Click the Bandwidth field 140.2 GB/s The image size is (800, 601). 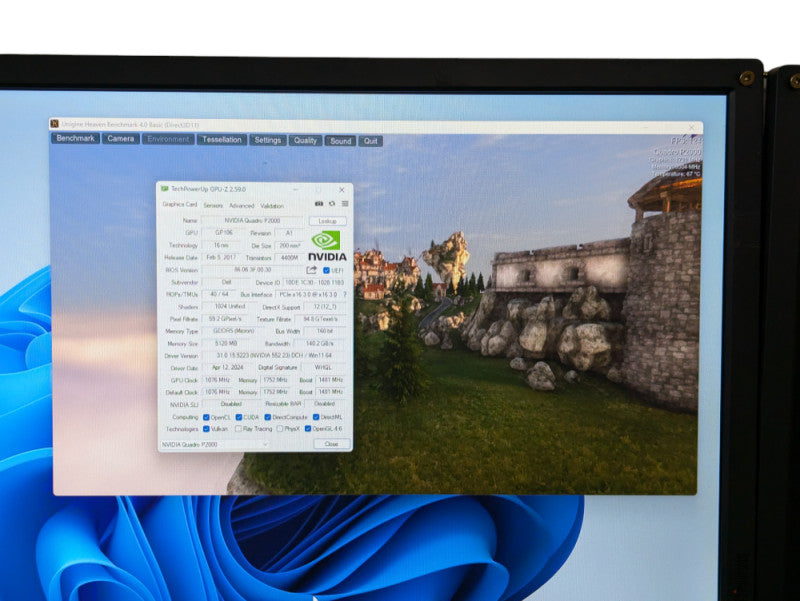click(x=320, y=344)
